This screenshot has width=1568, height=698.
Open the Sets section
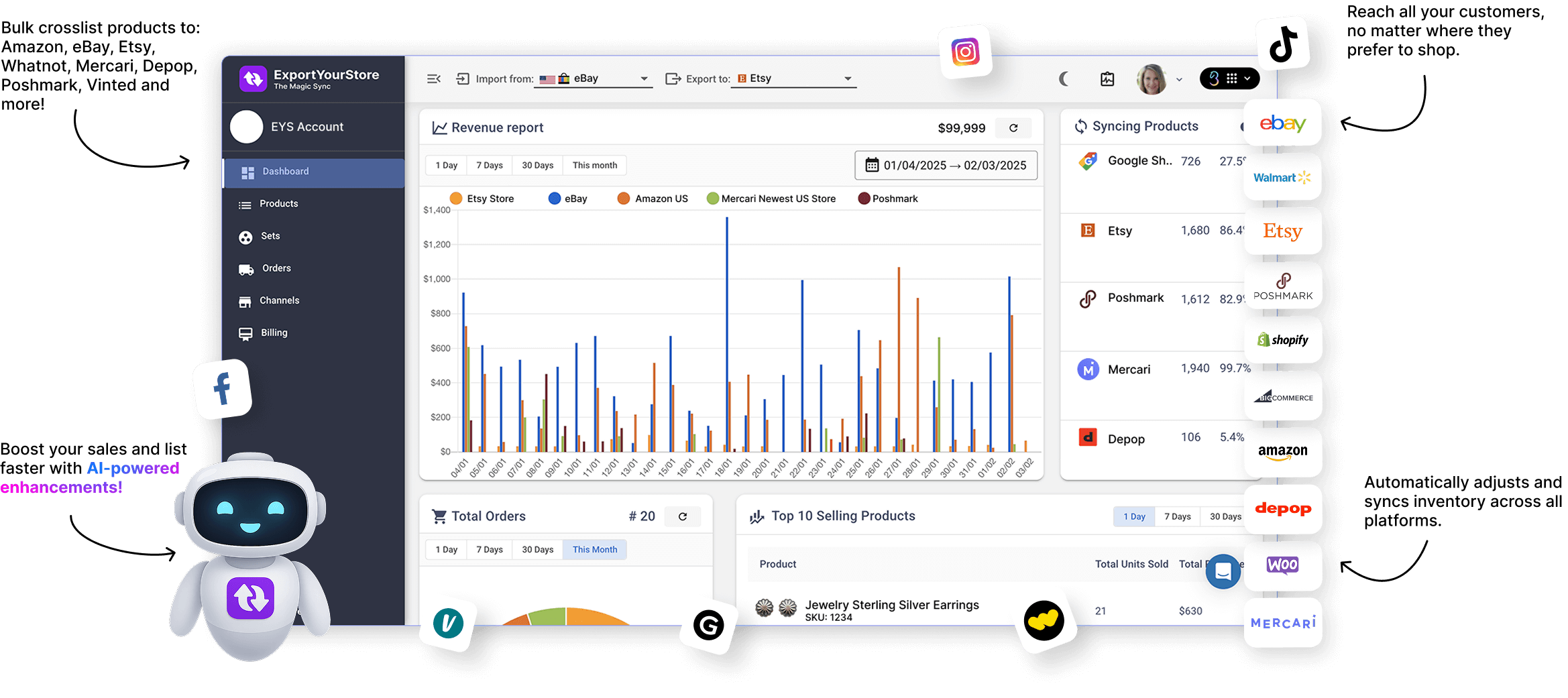click(x=271, y=236)
